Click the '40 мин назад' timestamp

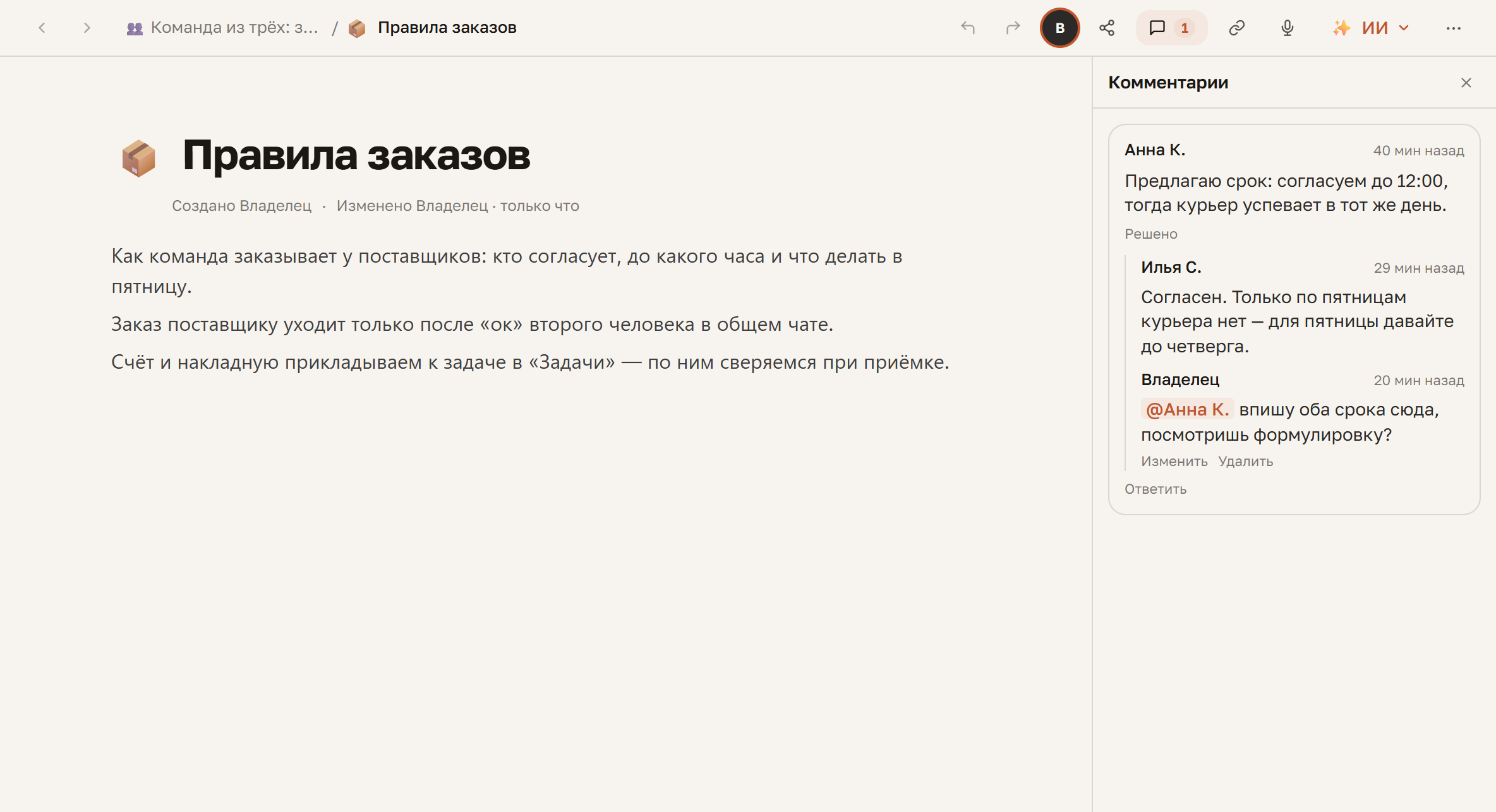coord(1419,151)
